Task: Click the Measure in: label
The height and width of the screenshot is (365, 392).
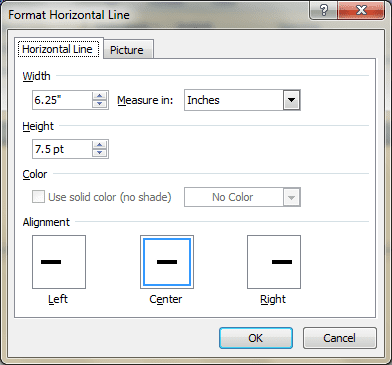Action: coord(145,100)
